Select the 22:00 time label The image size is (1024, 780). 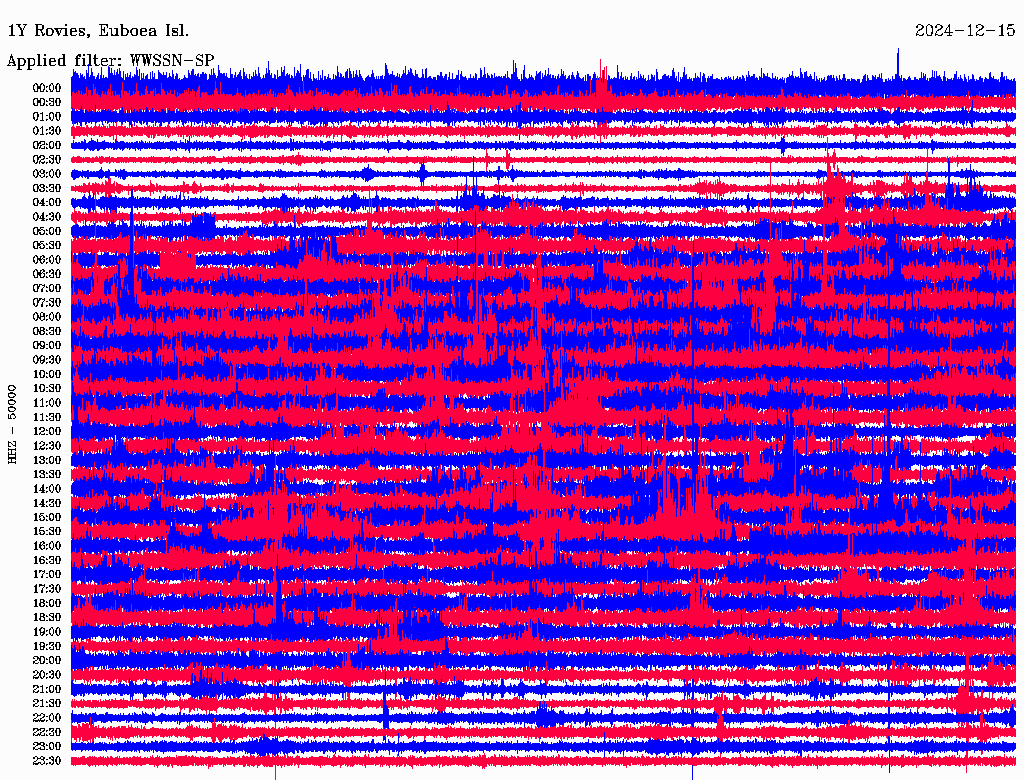47,717
